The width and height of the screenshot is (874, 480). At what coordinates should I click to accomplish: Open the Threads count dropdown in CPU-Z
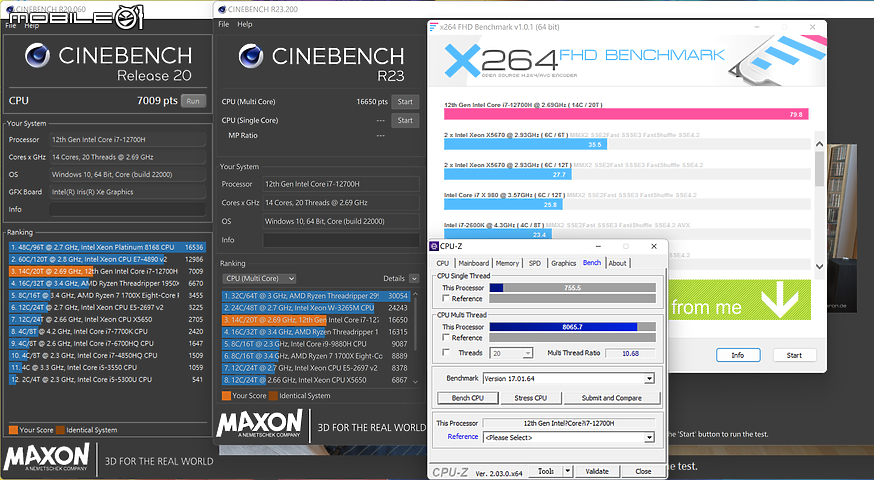(527, 353)
